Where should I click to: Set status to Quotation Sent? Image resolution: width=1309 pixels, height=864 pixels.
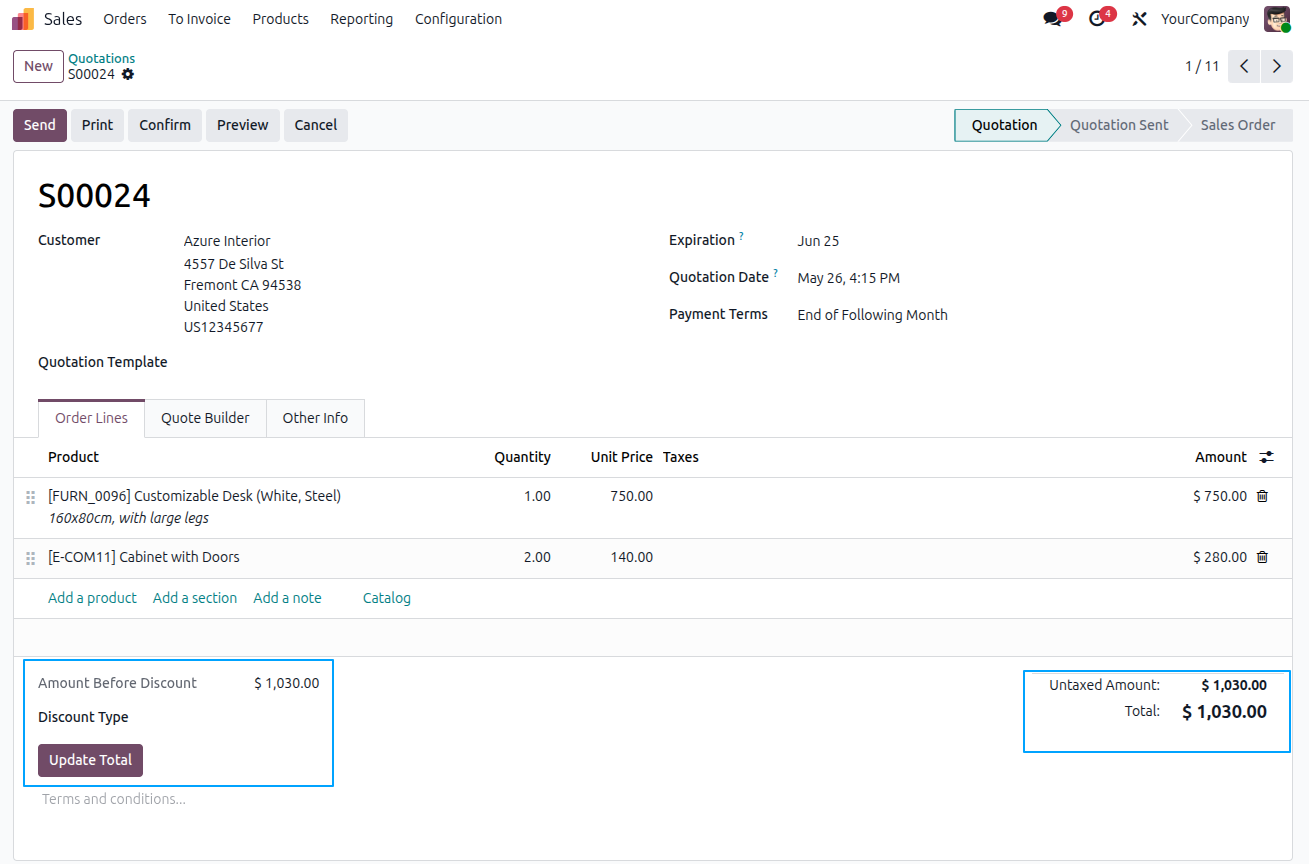pyautogui.click(x=1119, y=125)
